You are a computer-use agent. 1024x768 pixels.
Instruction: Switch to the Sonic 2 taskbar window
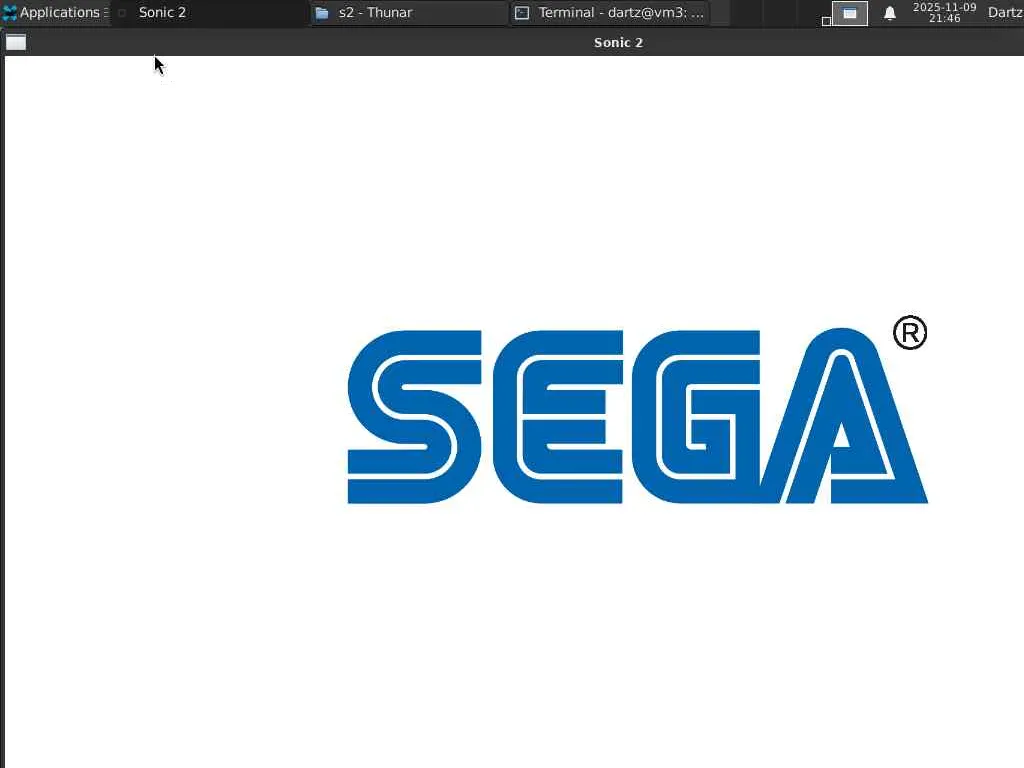tap(209, 12)
